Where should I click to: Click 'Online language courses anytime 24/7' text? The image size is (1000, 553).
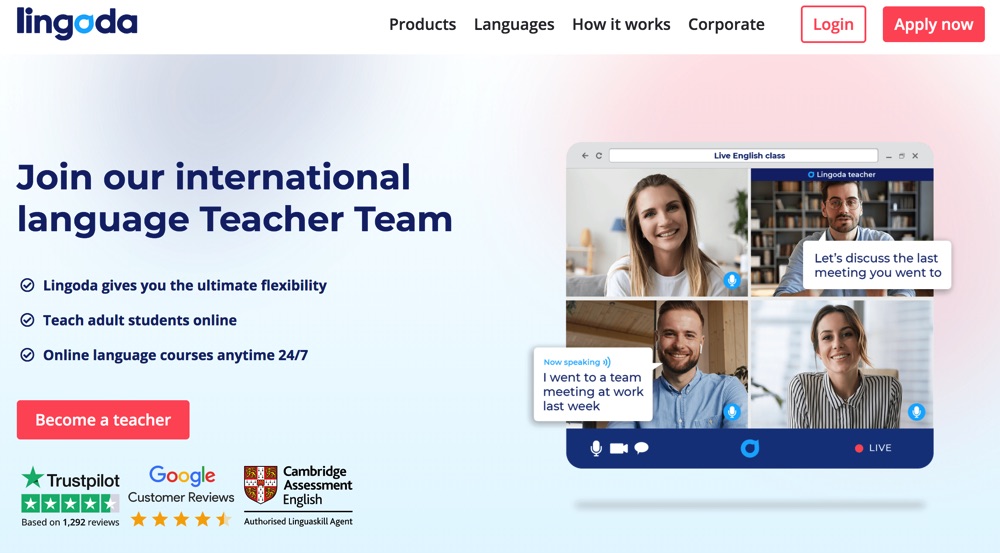pyautogui.click(x=175, y=355)
